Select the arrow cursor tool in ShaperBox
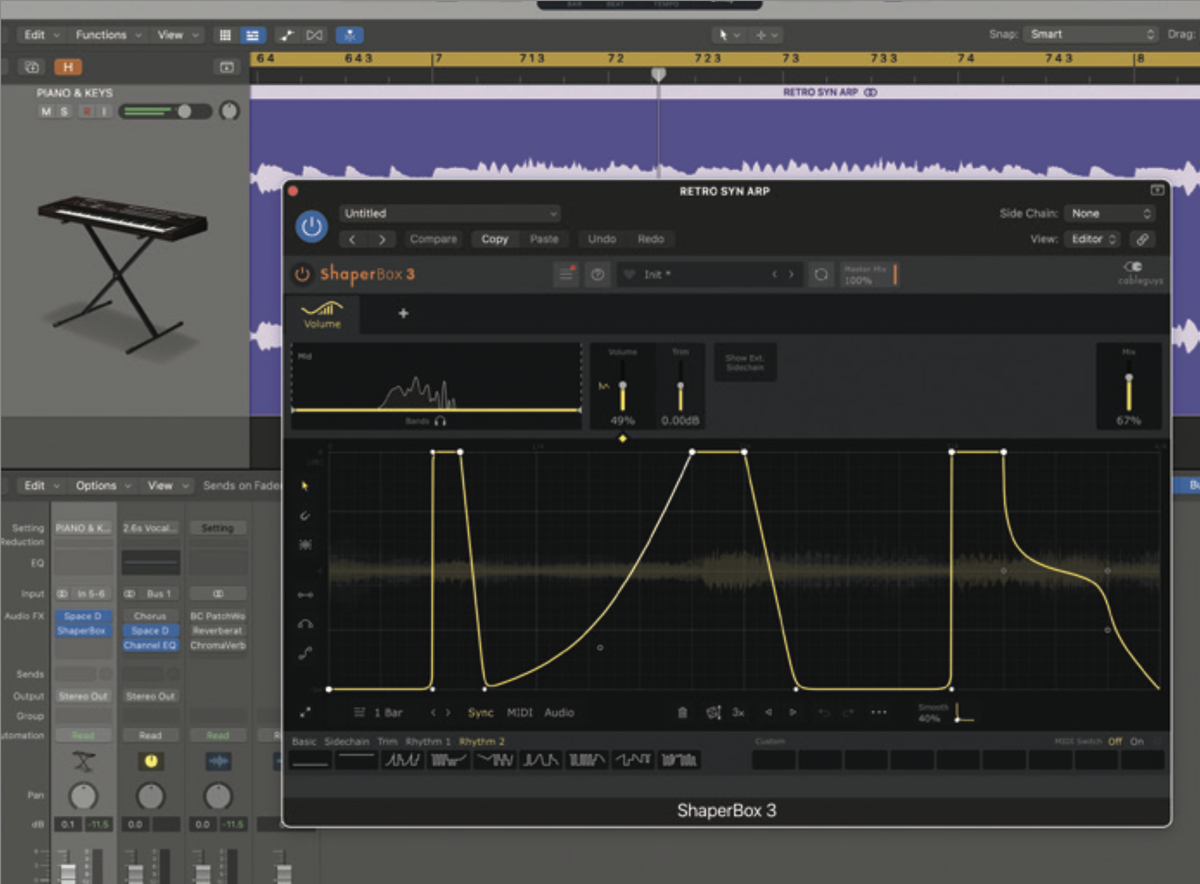The height and width of the screenshot is (884, 1200). point(305,485)
